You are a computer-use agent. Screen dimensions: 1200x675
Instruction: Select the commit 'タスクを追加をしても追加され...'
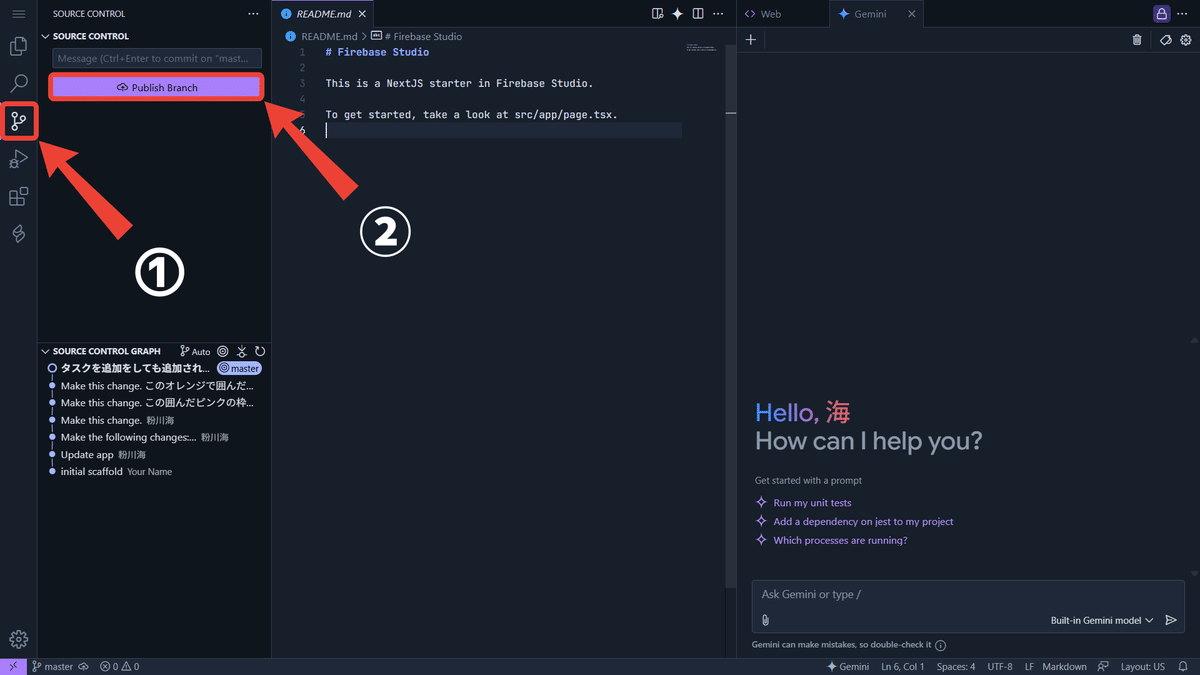point(136,368)
